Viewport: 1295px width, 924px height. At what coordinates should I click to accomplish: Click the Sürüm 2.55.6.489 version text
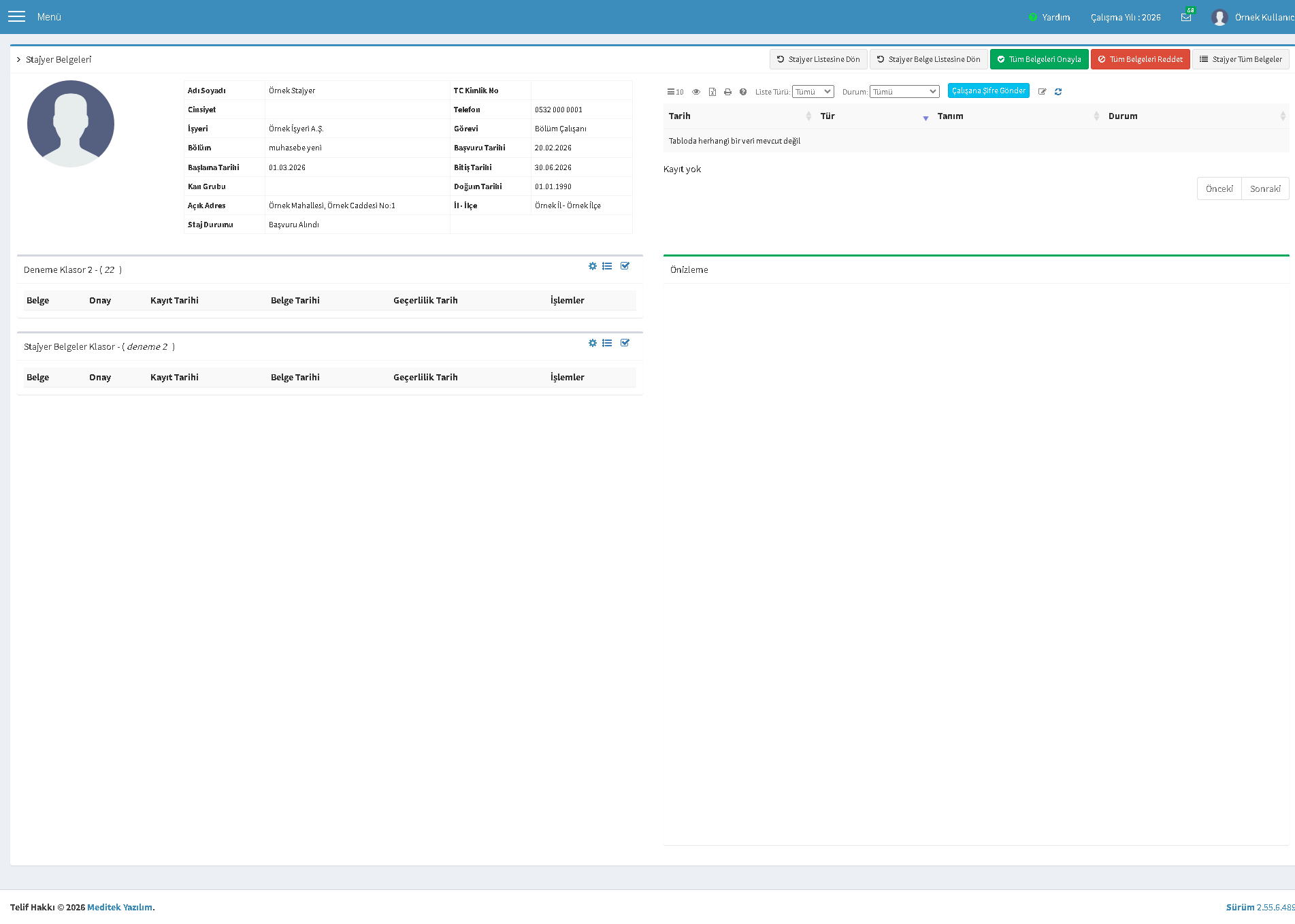coord(1260,907)
